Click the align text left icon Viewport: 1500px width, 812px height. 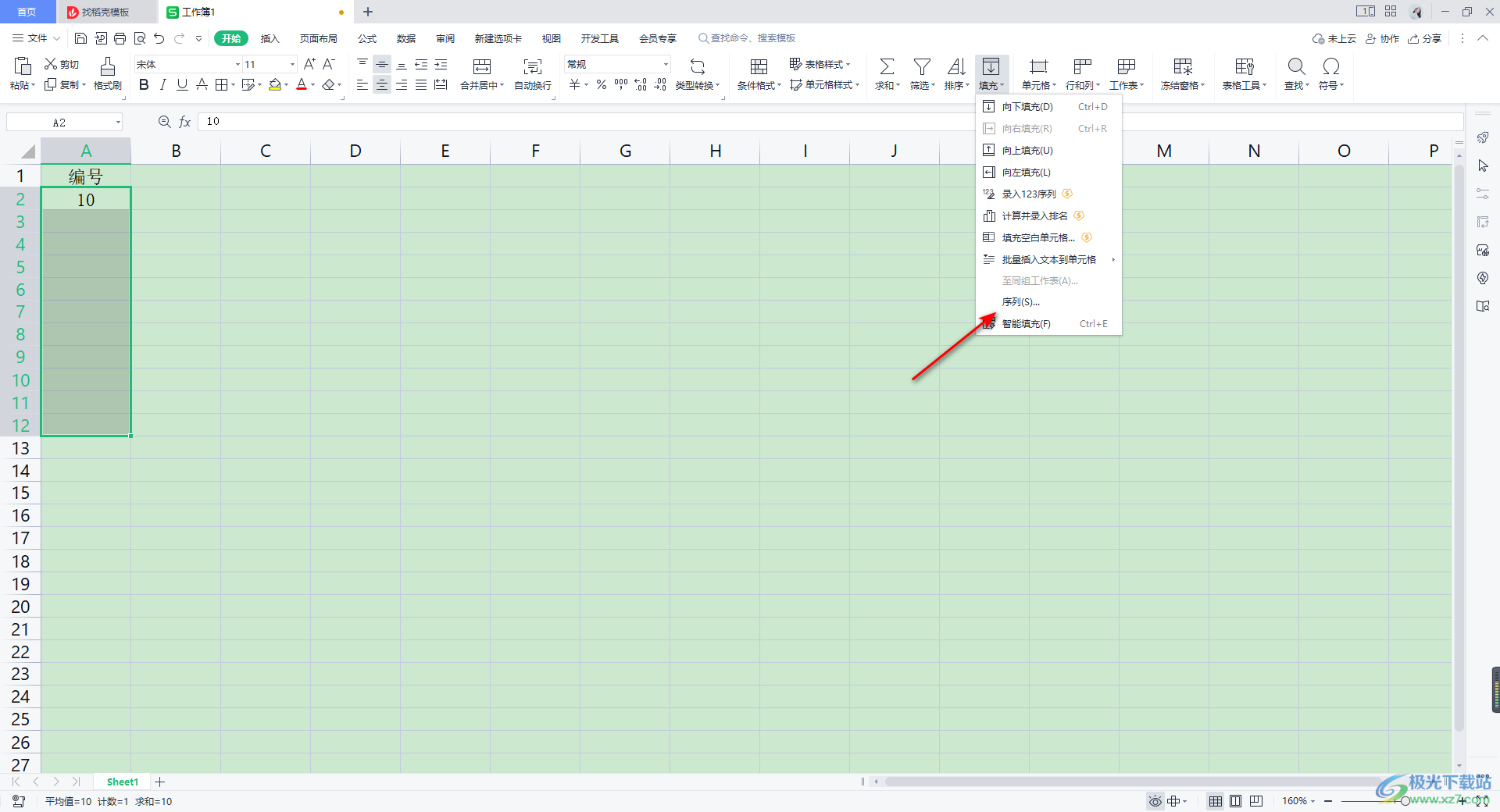pos(362,84)
